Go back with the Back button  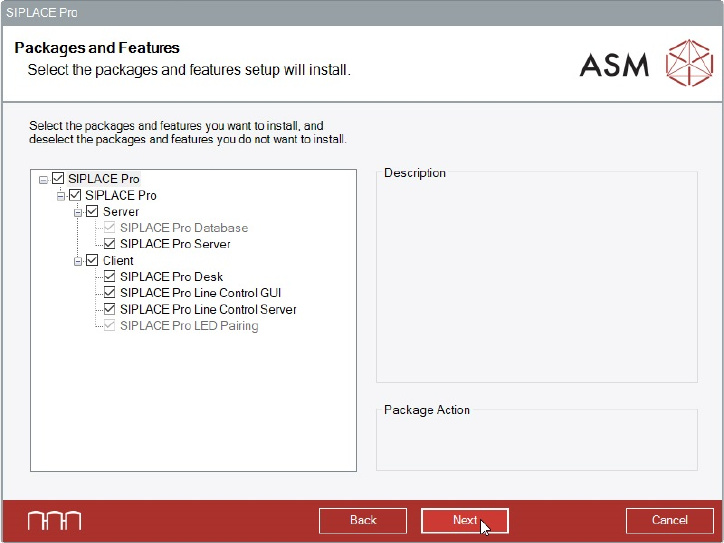pos(363,520)
